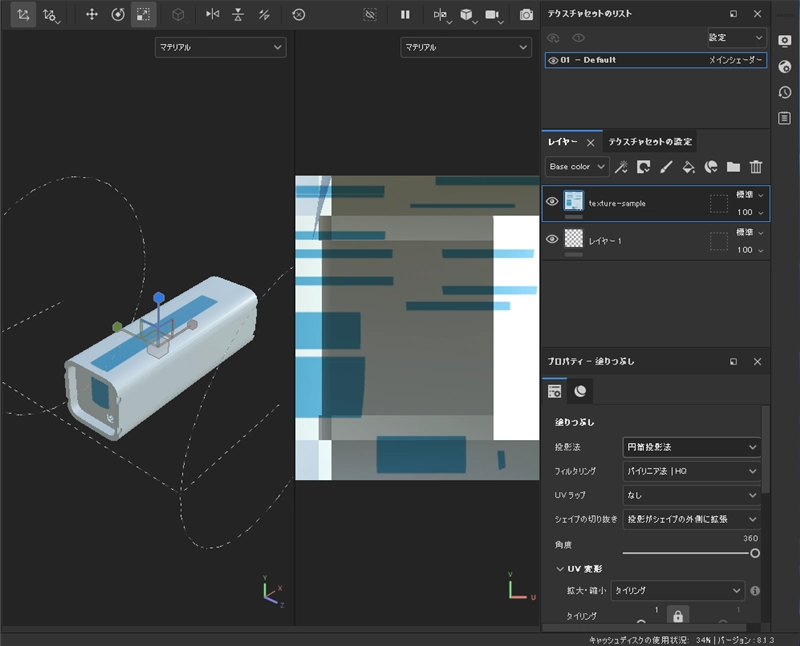The image size is (800, 646).
Task: Hide the レイヤー 1 layer
Action: pos(552,239)
